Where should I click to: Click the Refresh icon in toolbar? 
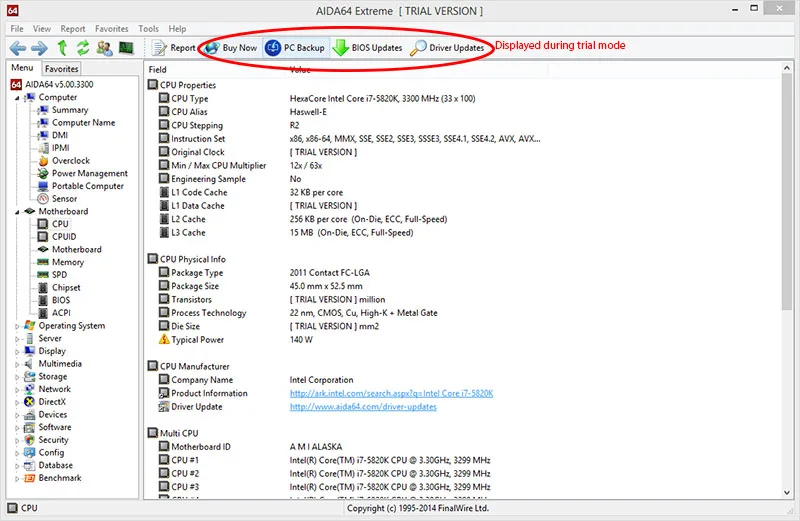[83, 47]
